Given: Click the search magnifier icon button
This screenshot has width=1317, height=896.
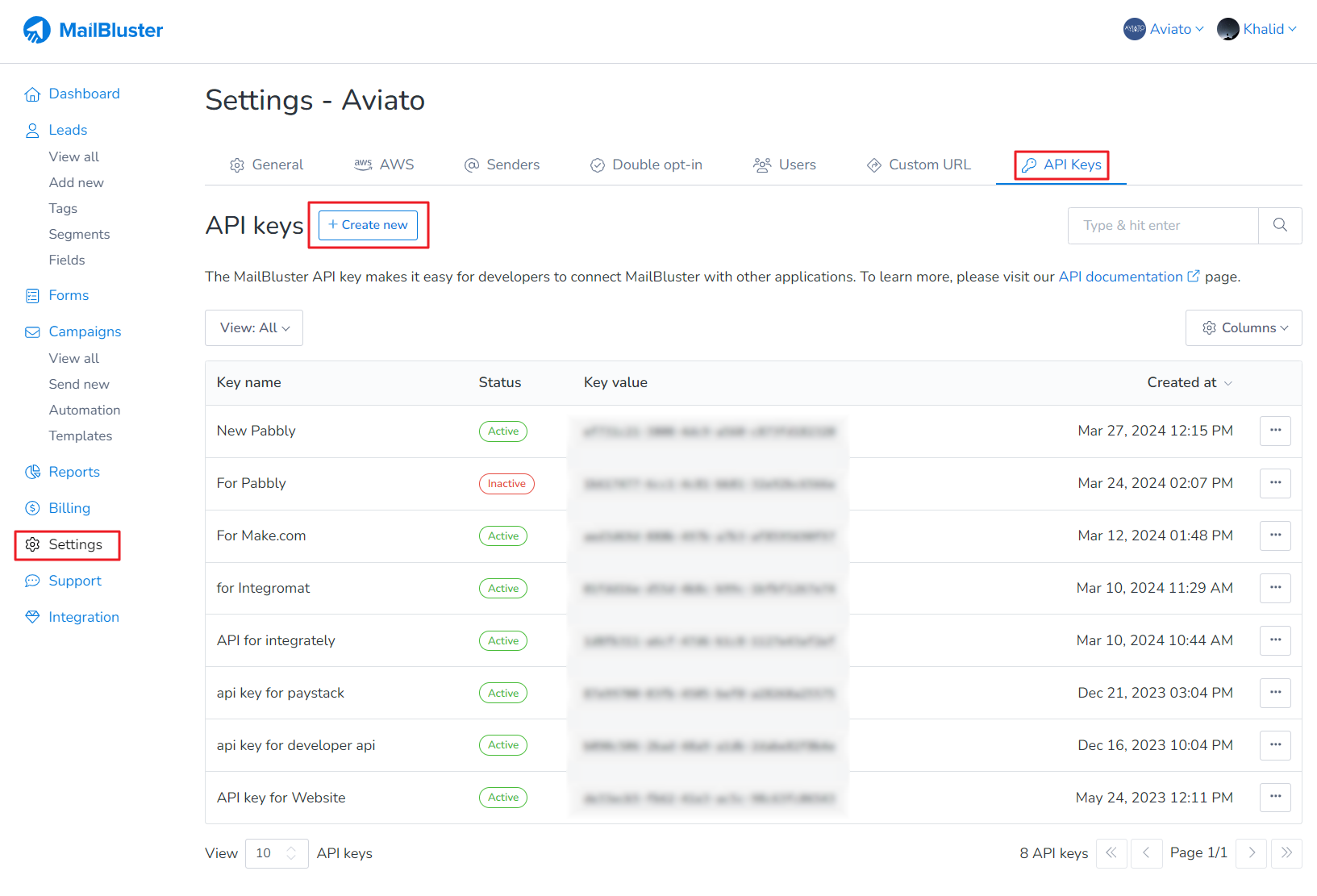Looking at the screenshot, I should coord(1280,225).
